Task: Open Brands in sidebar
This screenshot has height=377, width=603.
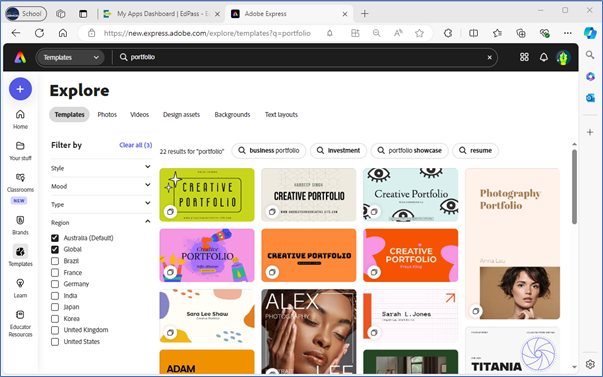Action: [x=20, y=225]
